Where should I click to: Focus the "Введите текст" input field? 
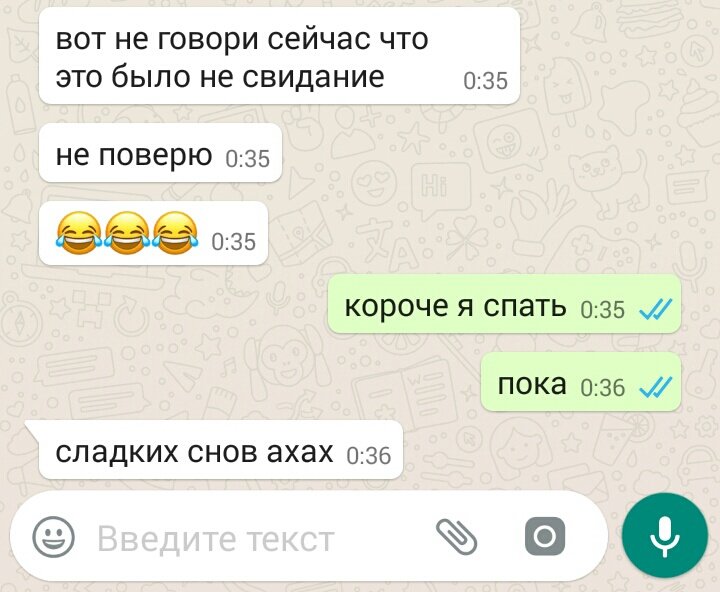pyautogui.click(x=216, y=539)
